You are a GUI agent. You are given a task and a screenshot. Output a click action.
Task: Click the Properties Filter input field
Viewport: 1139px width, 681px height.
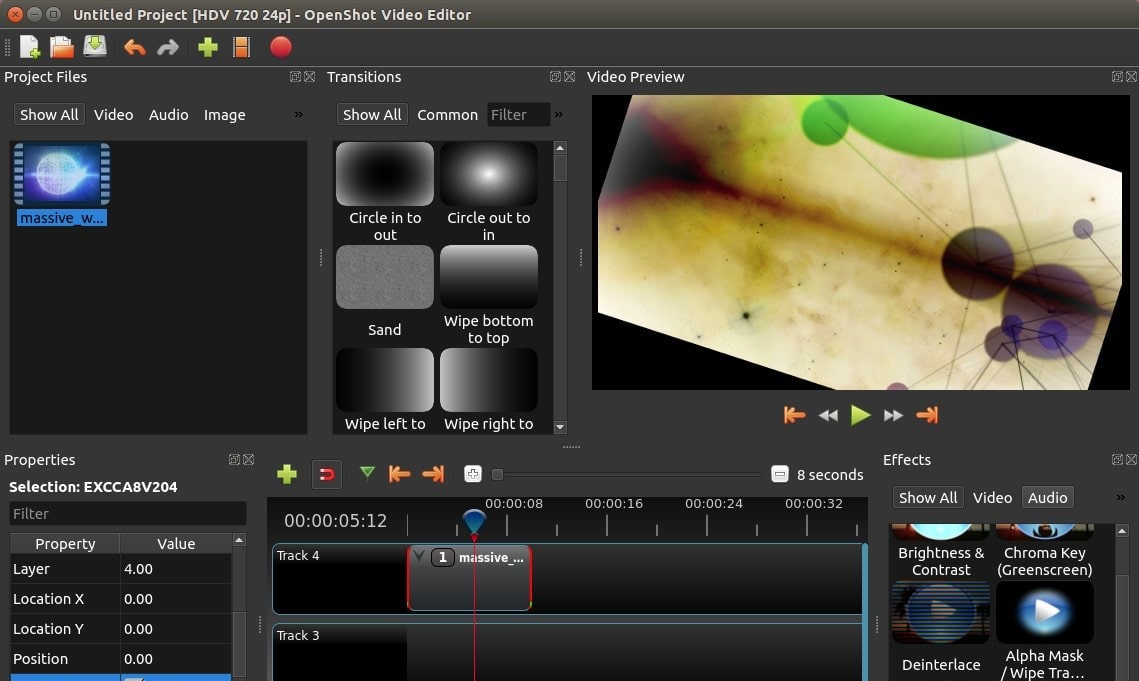[128, 514]
